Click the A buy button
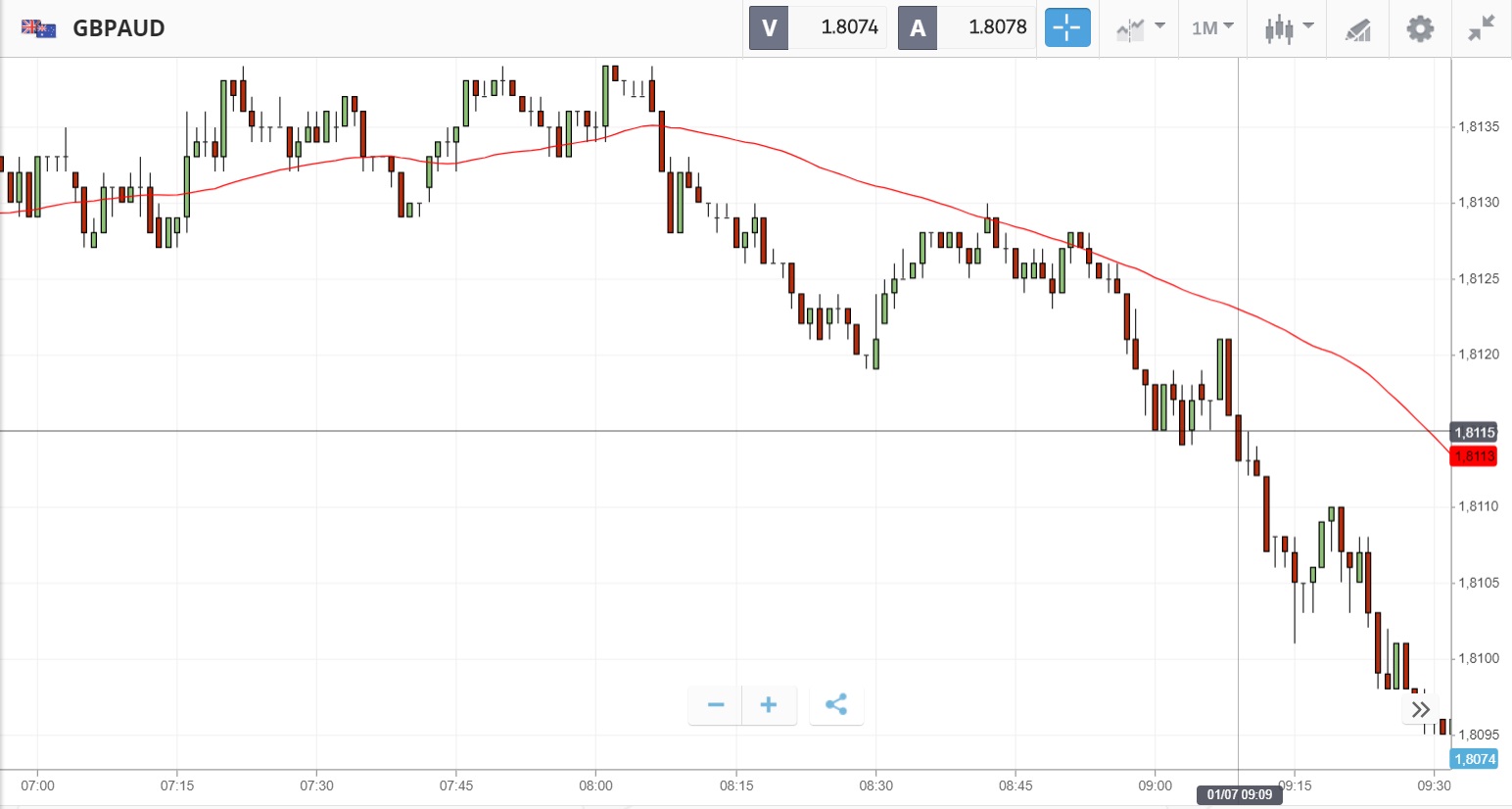The width and height of the screenshot is (1512, 809). click(x=918, y=28)
